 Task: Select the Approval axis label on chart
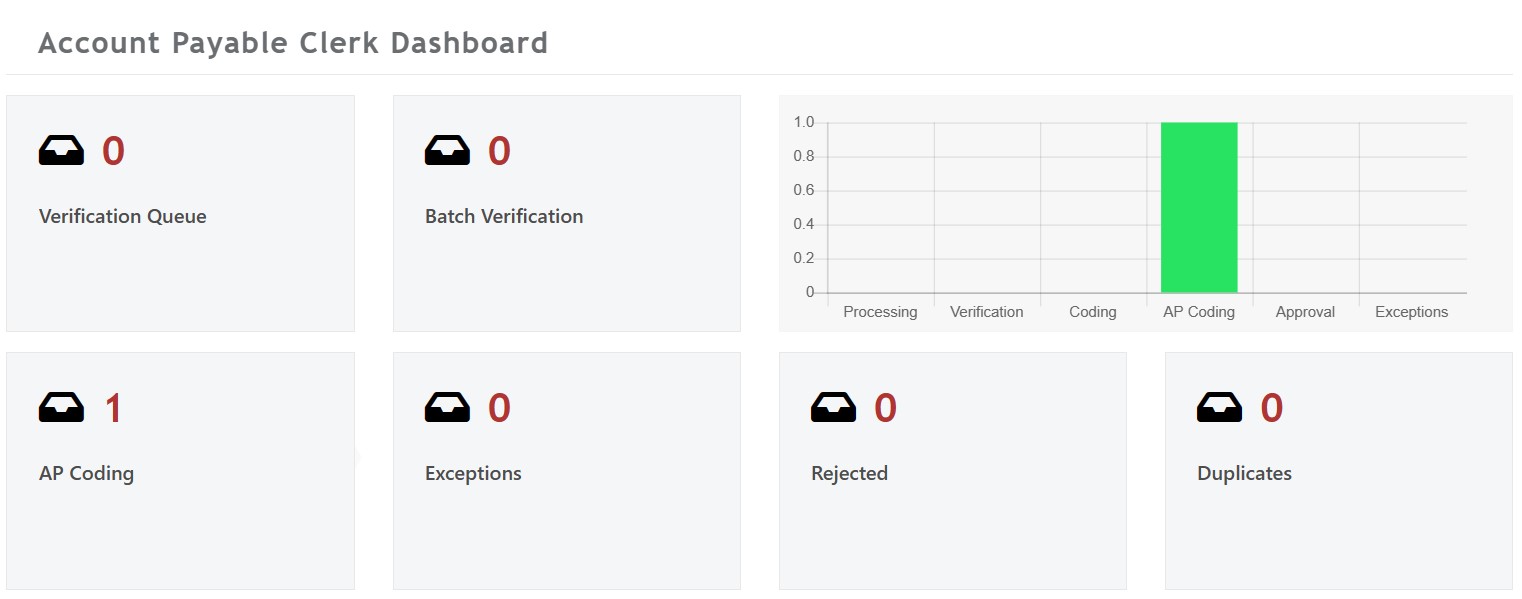(1305, 312)
